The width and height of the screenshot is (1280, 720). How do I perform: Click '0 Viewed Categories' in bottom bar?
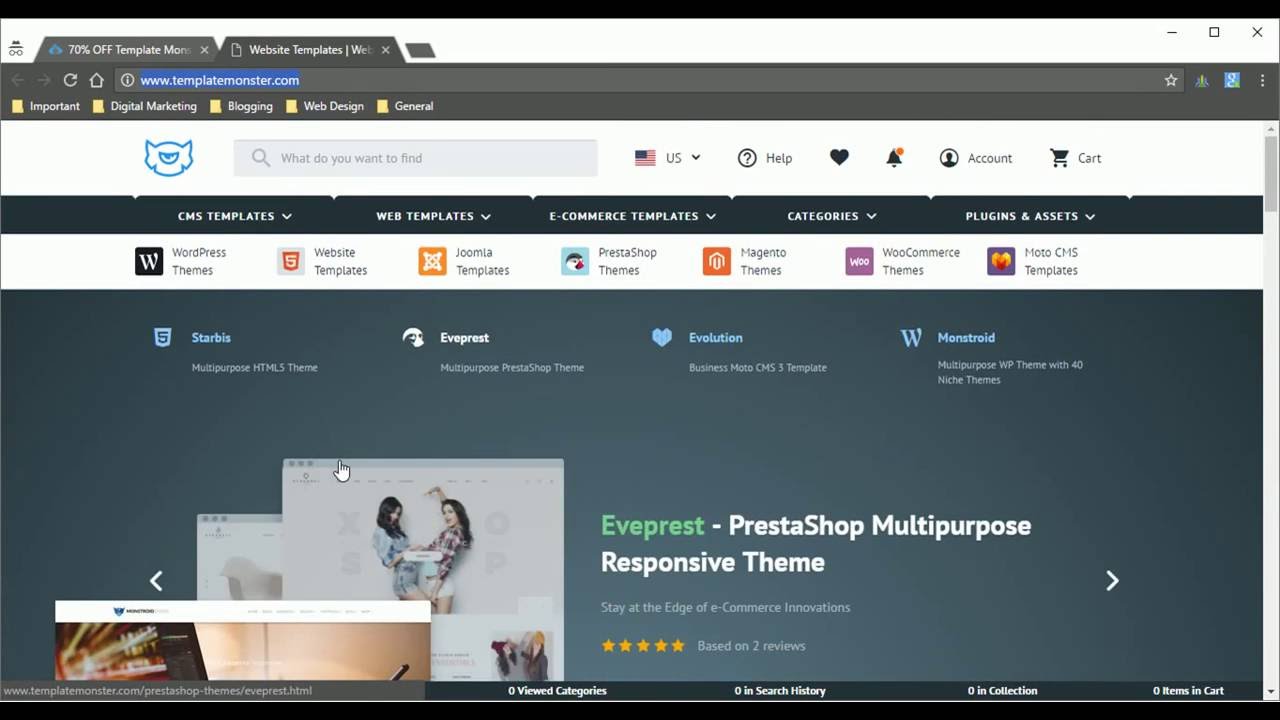(x=557, y=691)
